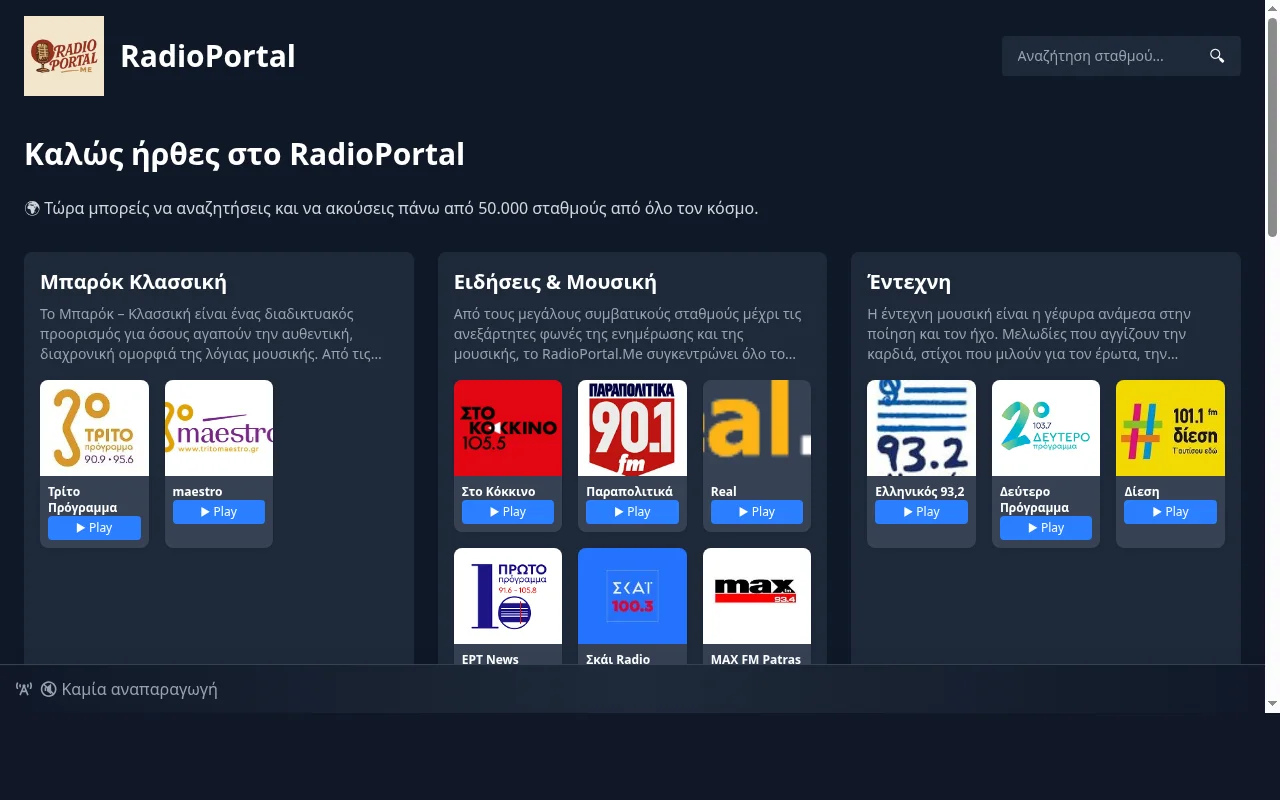This screenshot has height=800, width=1280.
Task: Open ΕΡΤ News Πρώτο Πρόγραμμα logo
Action: 508,596
